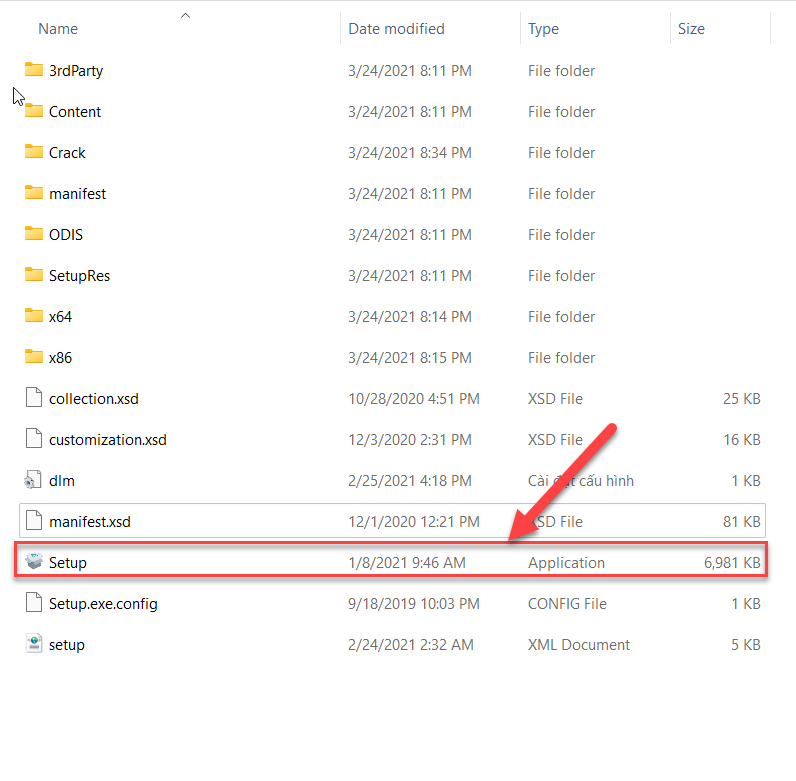Sort list by Type column
Viewport: 796px width, 781px height.
tap(543, 29)
